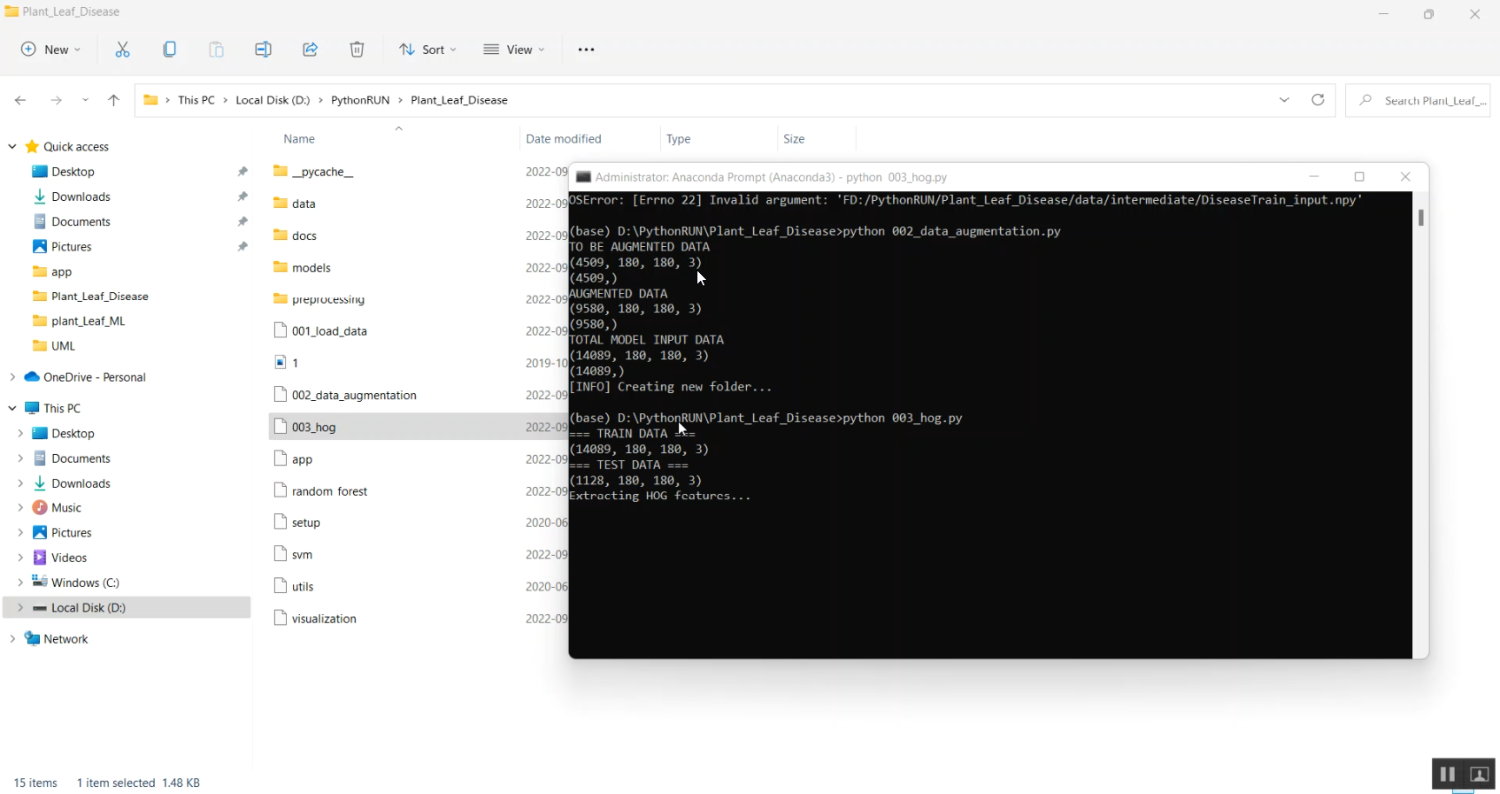Viewport: 1500px width, 794px height.
Task: Toggle webcam overlay in recorder
Action: (x=1479, y=773)
